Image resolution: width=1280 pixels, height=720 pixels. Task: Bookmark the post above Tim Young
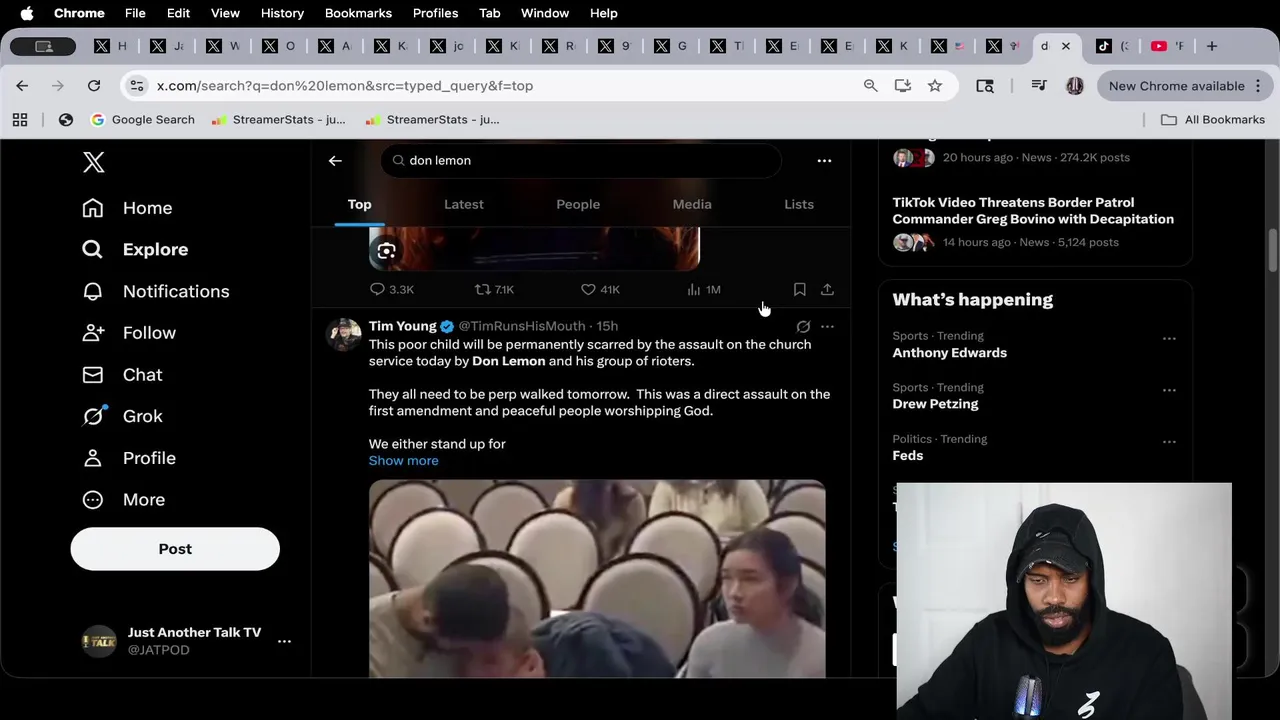tap(799, 289)
